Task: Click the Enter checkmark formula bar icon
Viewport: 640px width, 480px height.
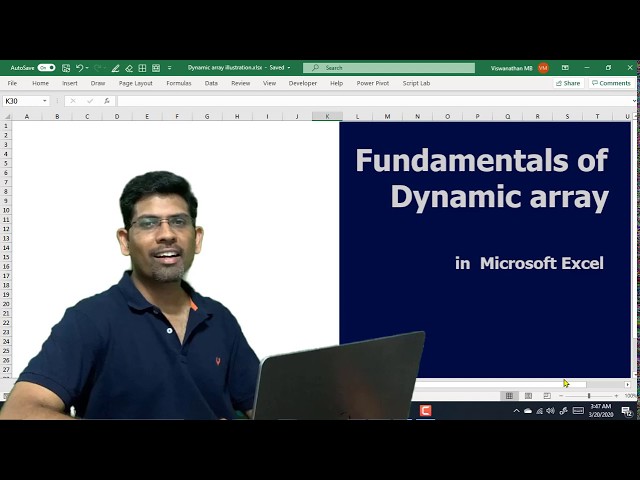Action: tap(90, 101)
